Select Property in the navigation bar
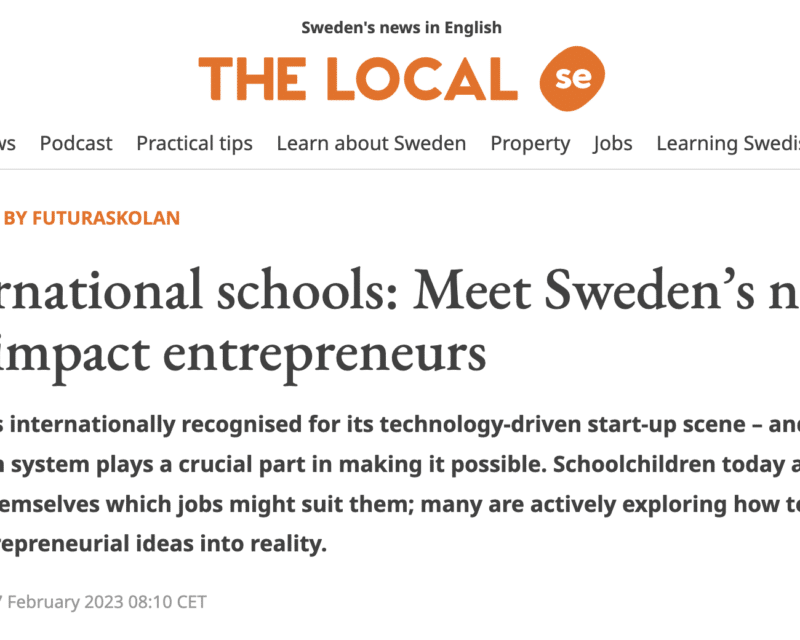 pyautogui.click(x=530, y=143)
